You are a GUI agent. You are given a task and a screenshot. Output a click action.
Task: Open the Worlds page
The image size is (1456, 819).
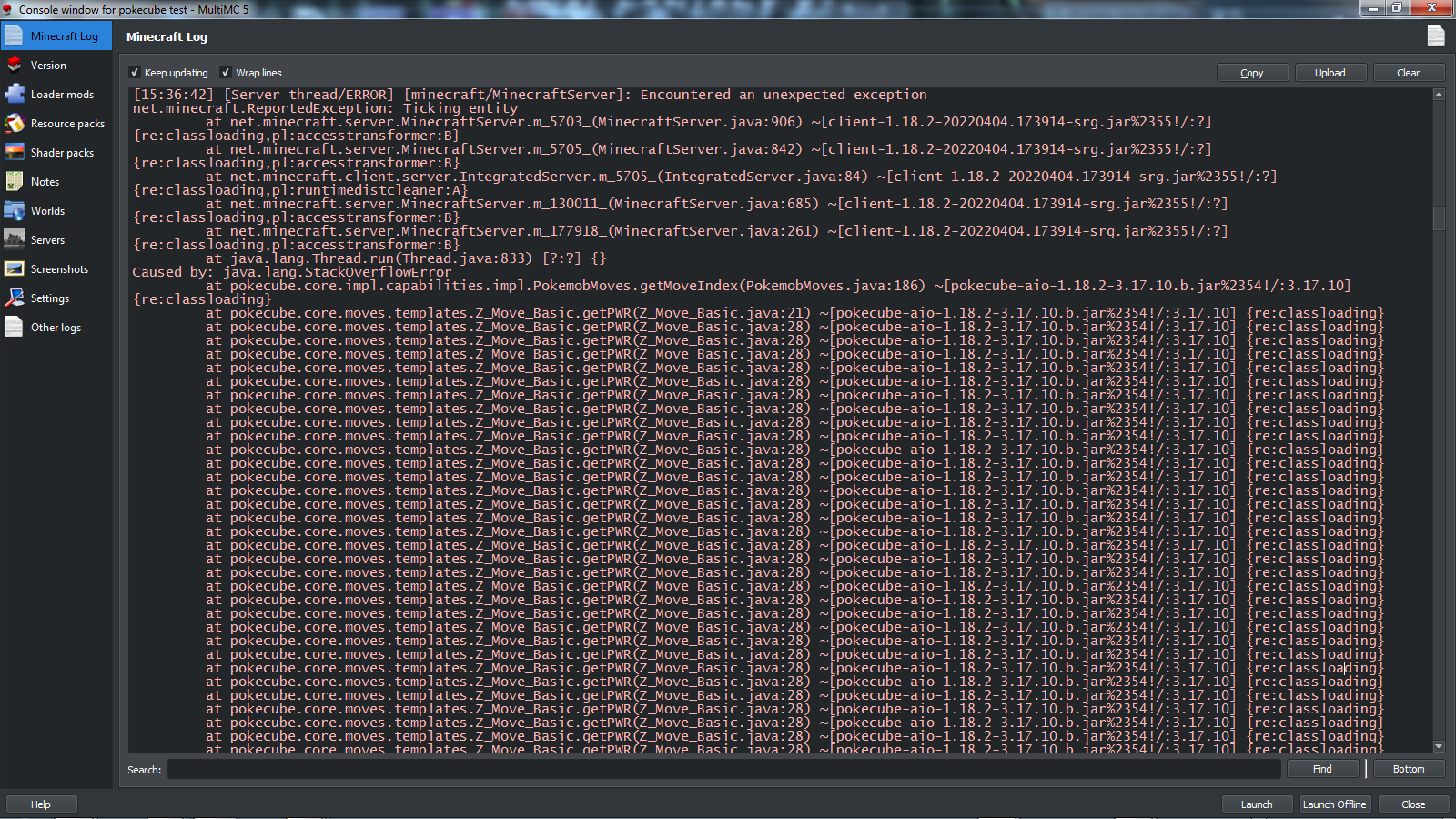click(56, 211)
